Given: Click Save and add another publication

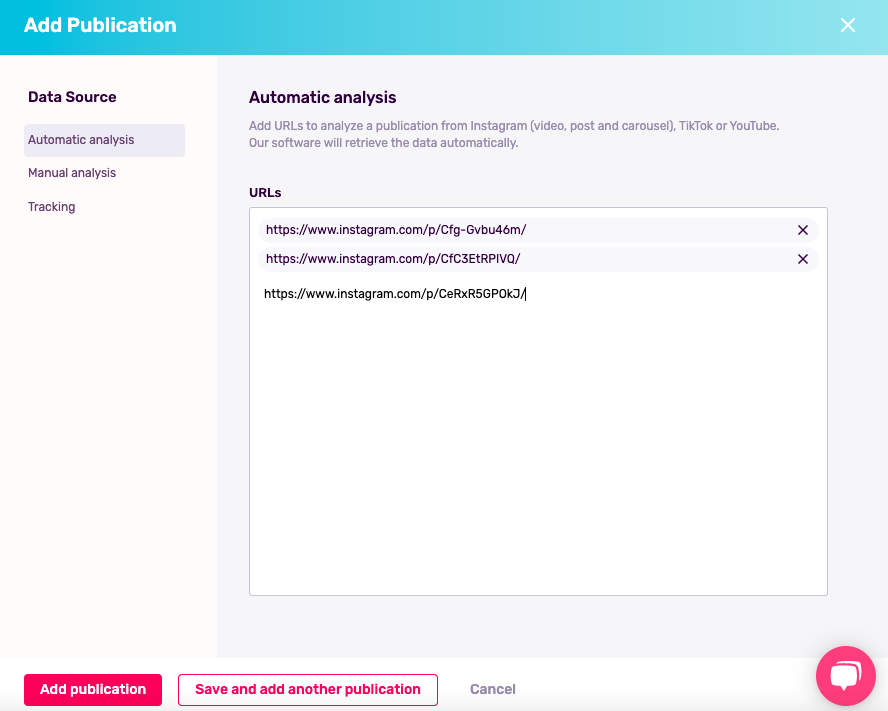Looking at the screenshot, I should pyautogui.click(x=307, y=689).
